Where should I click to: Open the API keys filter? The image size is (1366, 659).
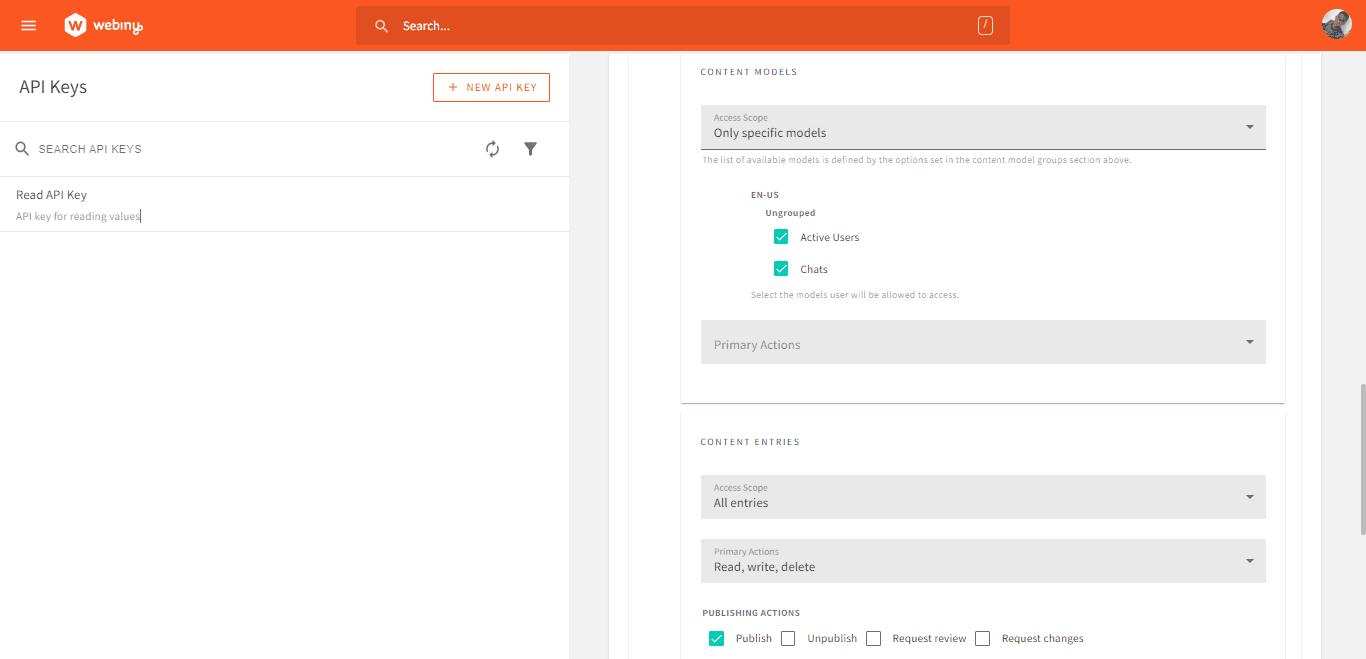click(530, 148)
